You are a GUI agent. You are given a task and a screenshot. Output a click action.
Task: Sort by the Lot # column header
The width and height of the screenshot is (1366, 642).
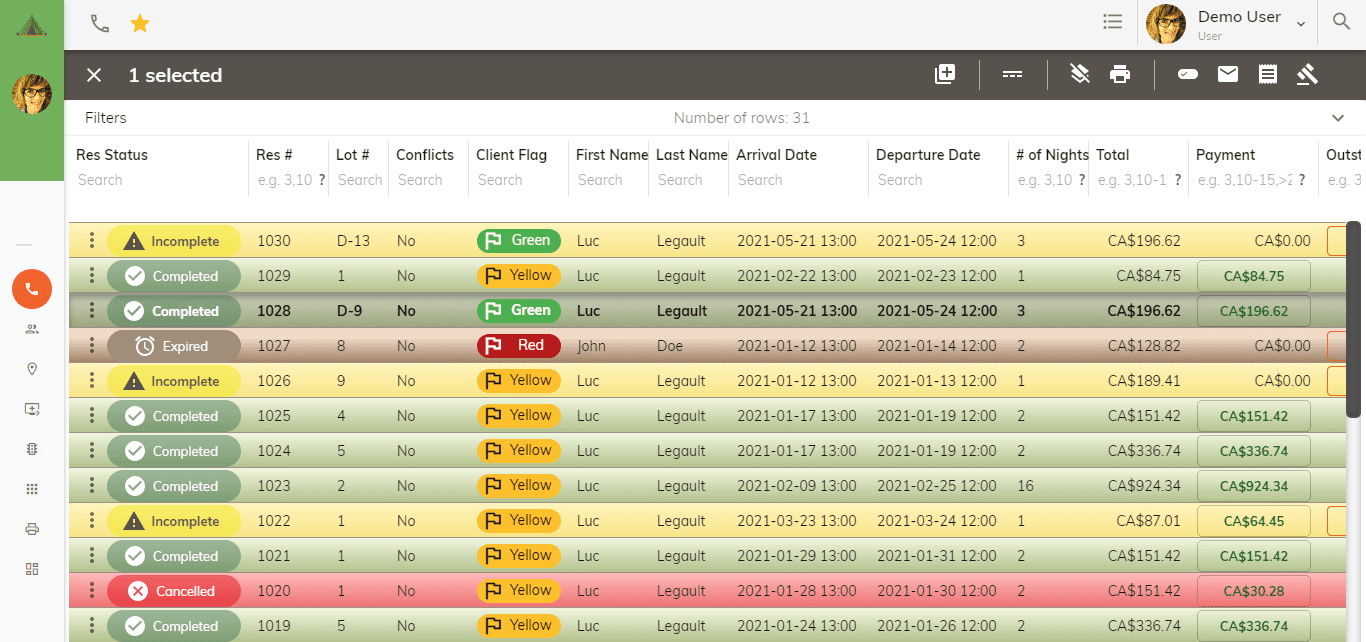(x=353, y=155)
